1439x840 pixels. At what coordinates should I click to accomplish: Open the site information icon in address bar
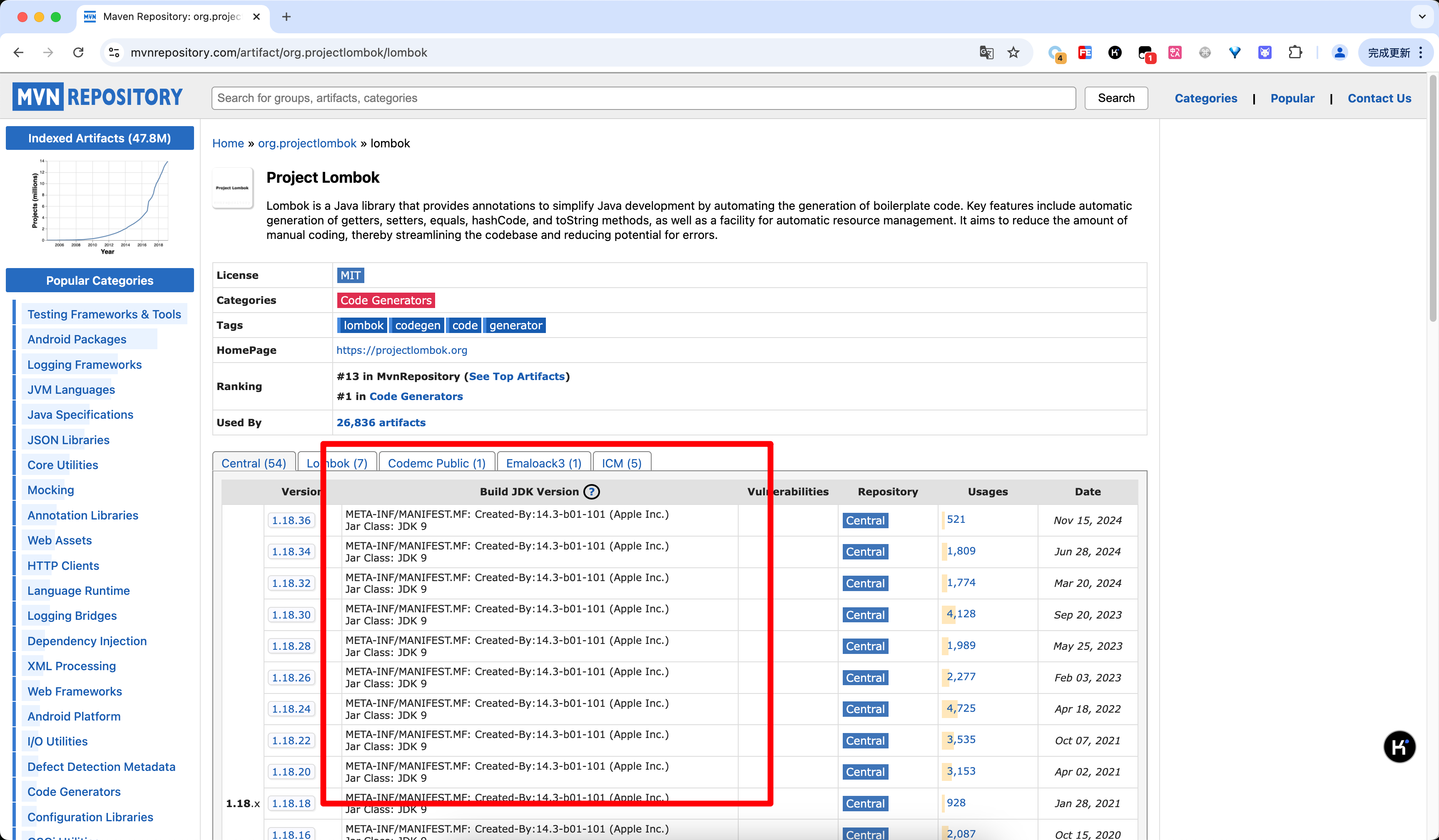[x=114, y=52]
